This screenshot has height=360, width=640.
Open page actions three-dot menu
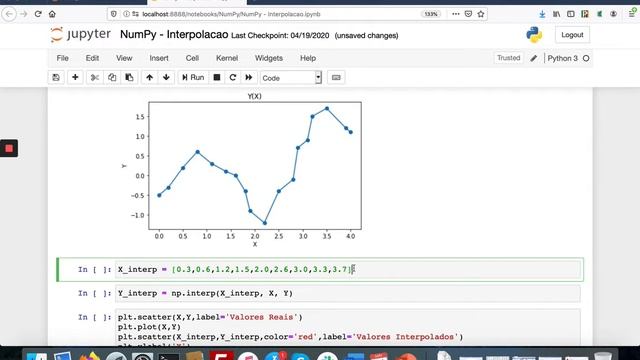(x=456, y=14)
